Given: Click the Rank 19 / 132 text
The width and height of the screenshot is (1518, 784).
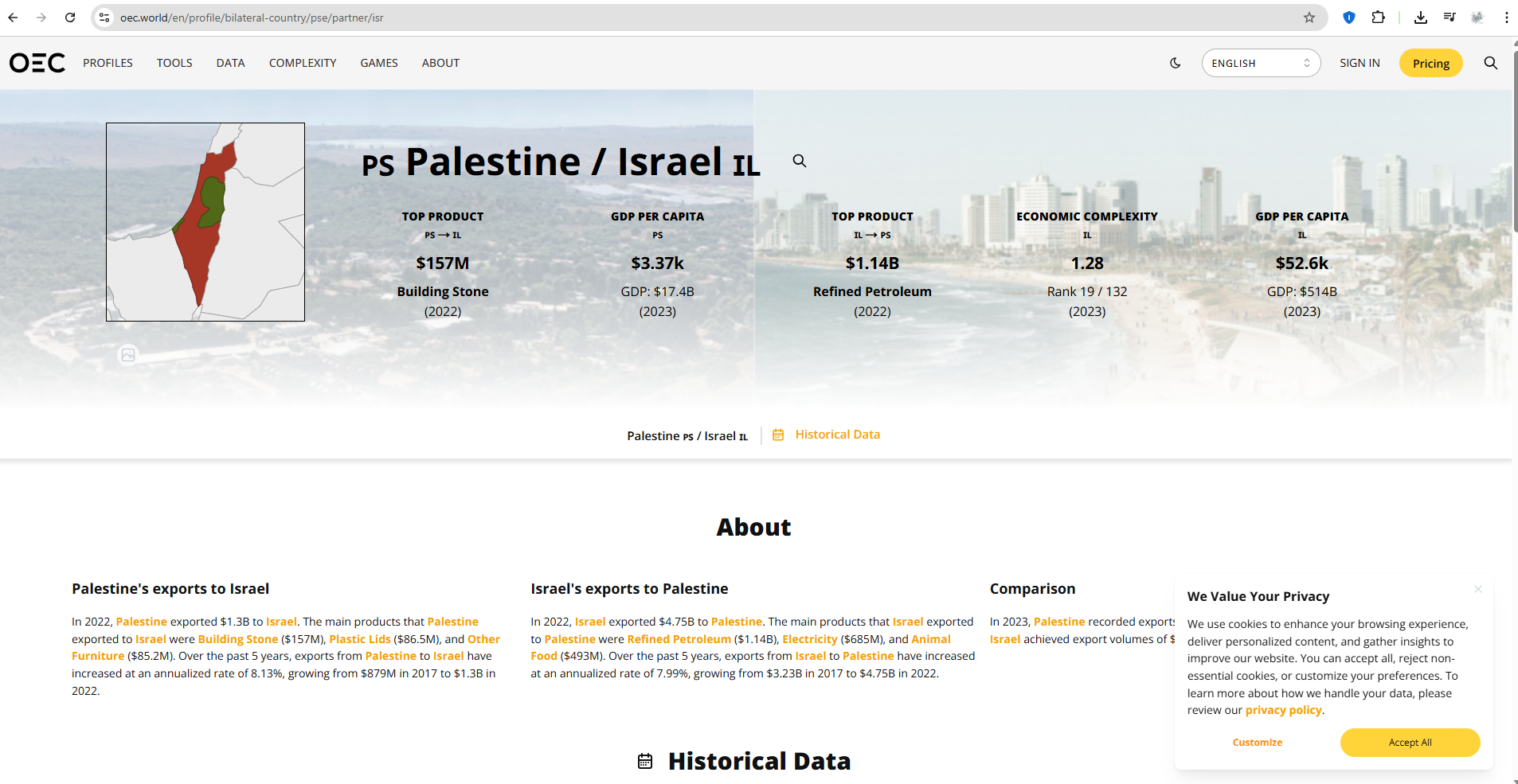Looking at the screenshot, I should [x=1087, y=291].
